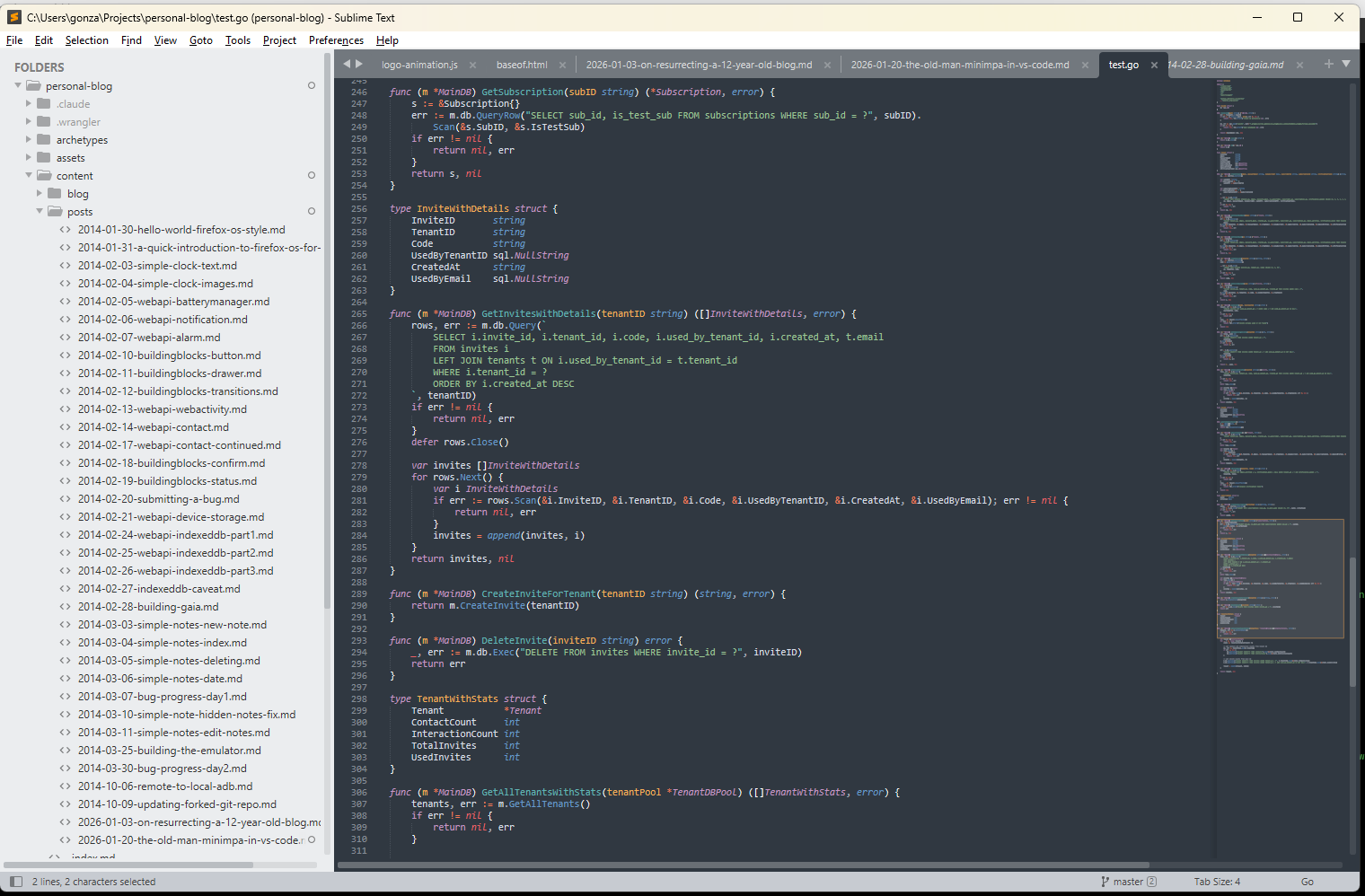Open the tab overflow dropdown arrow

1346,64
